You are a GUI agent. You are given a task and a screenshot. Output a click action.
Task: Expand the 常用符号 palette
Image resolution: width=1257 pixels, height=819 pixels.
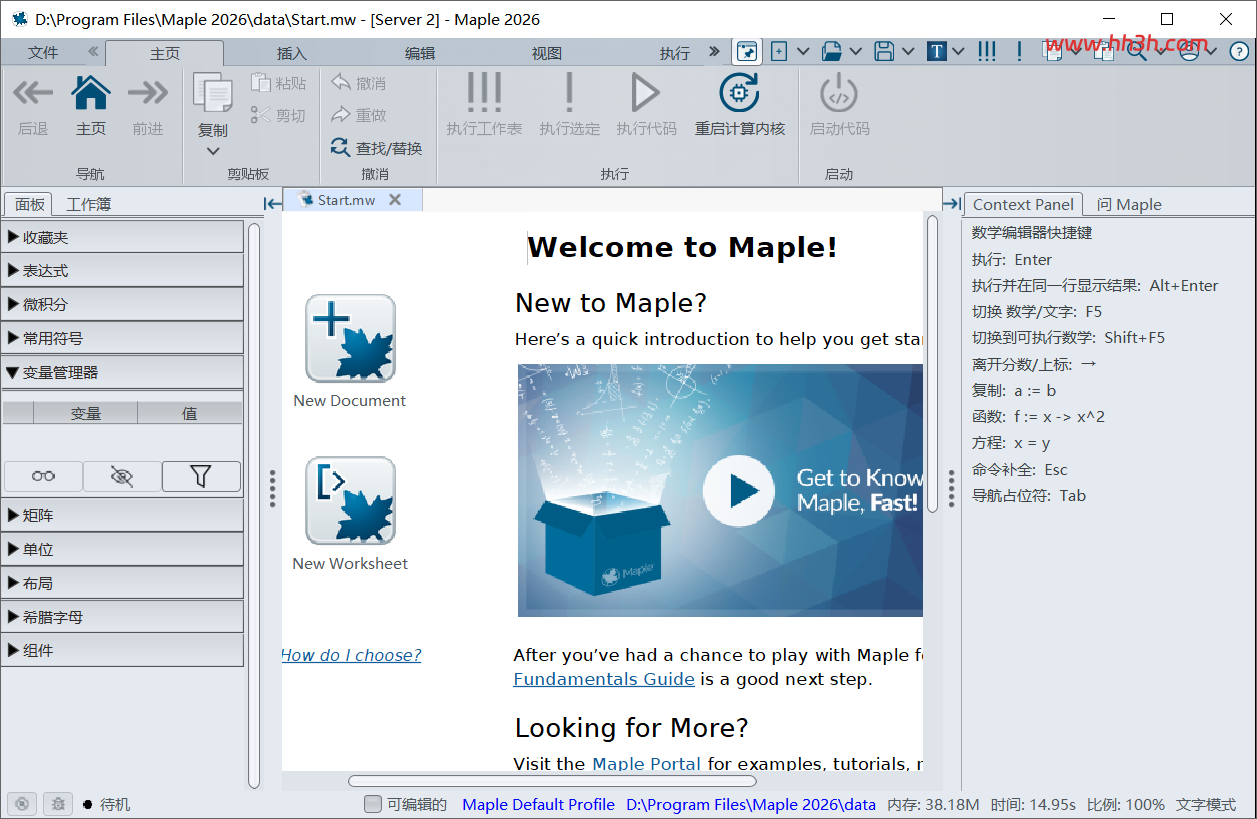click(x=122, y=338)
